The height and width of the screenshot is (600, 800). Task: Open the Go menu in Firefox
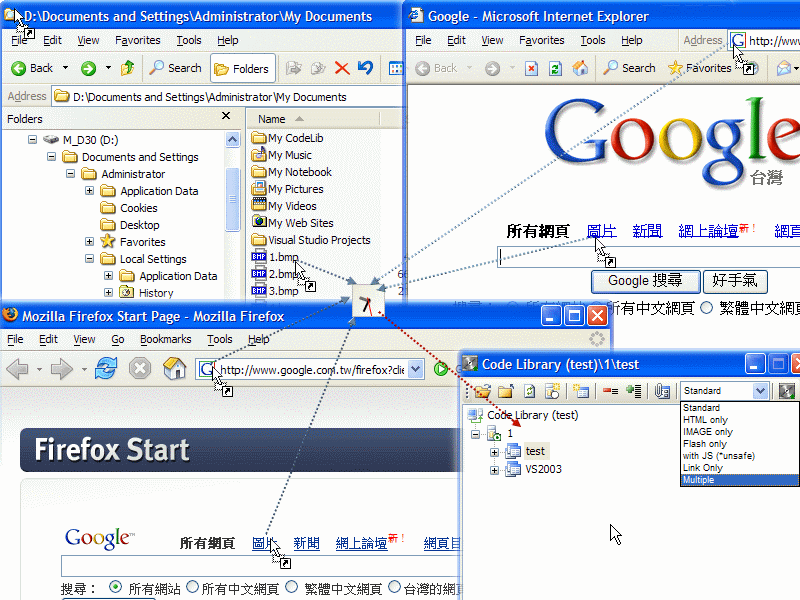tap(118, 339)
